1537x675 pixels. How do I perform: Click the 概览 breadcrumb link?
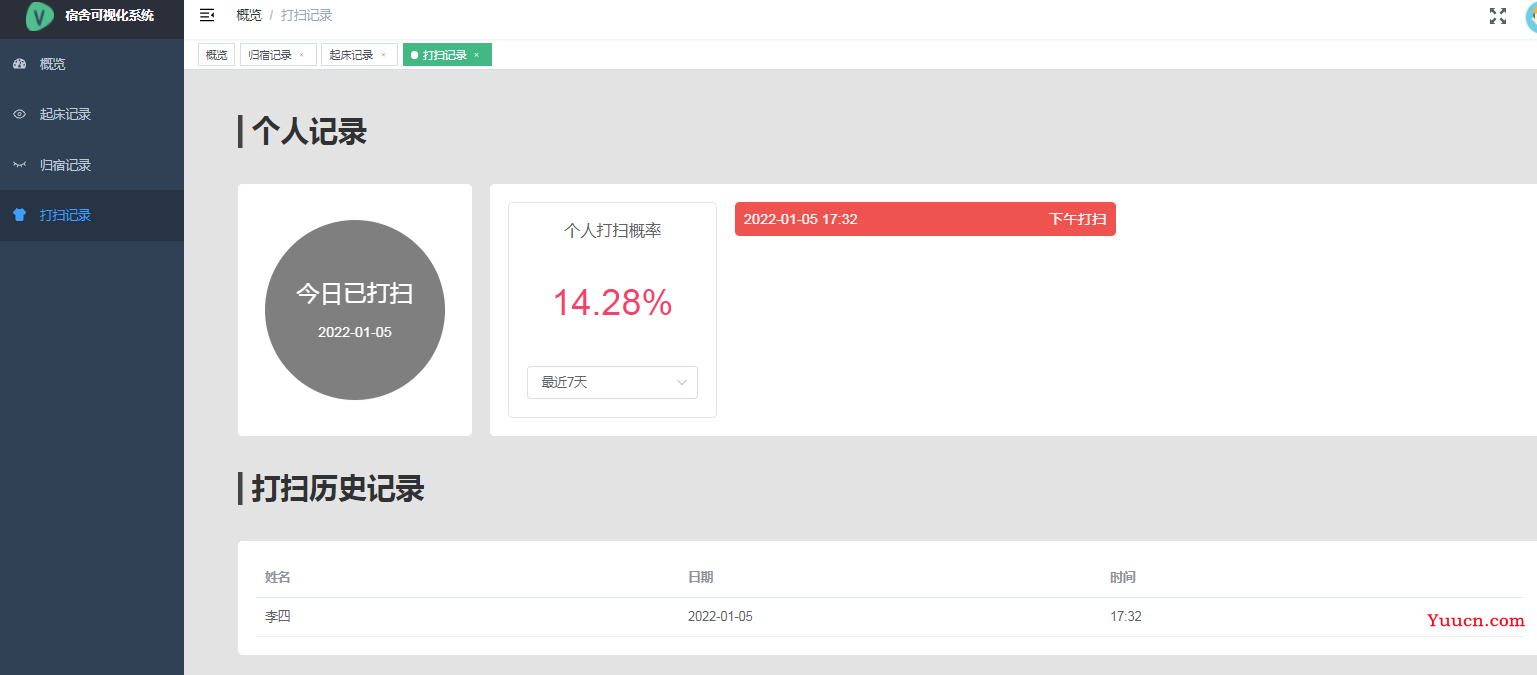[x=249, y=15]
